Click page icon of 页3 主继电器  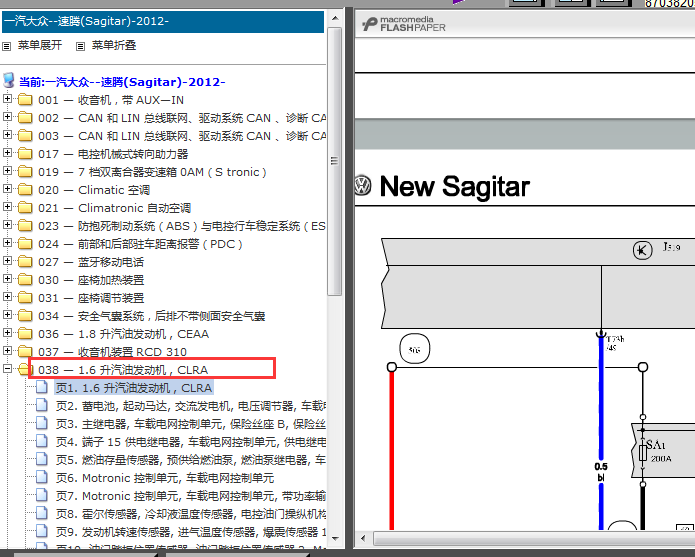click(x=42, y=423)
